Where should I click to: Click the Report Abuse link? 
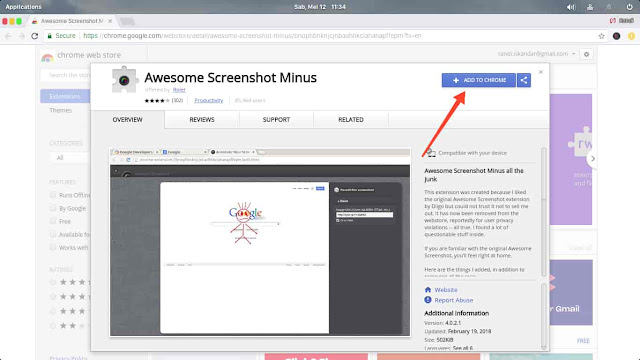pos(453,300)
